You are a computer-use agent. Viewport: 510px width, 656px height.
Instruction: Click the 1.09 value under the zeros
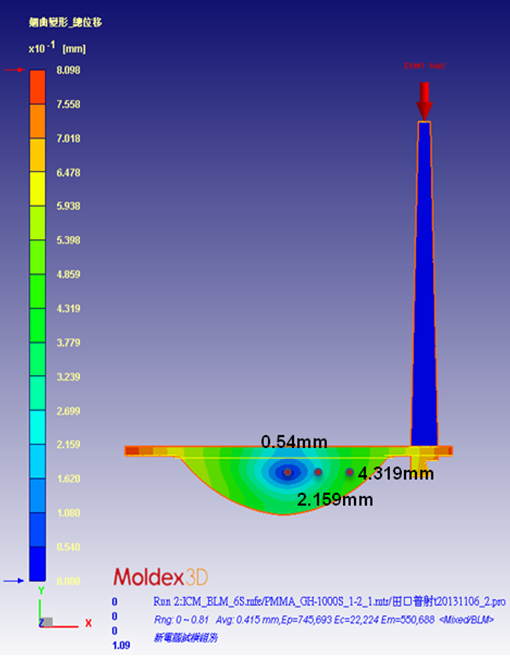point(121,646)
